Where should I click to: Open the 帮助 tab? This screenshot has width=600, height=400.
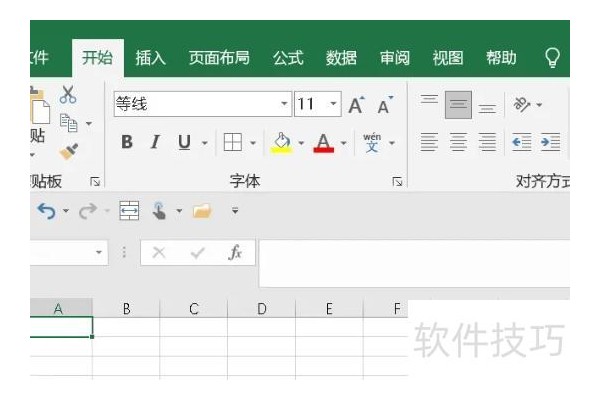click(x=501, y=58)
